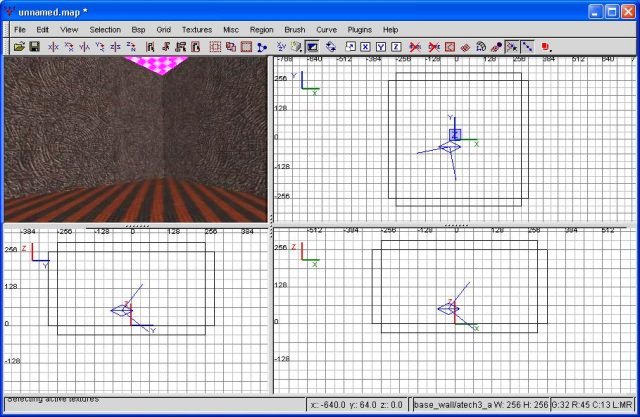Rotate the selection around the z-axis
640x417 pixels.
pos(131,47)
